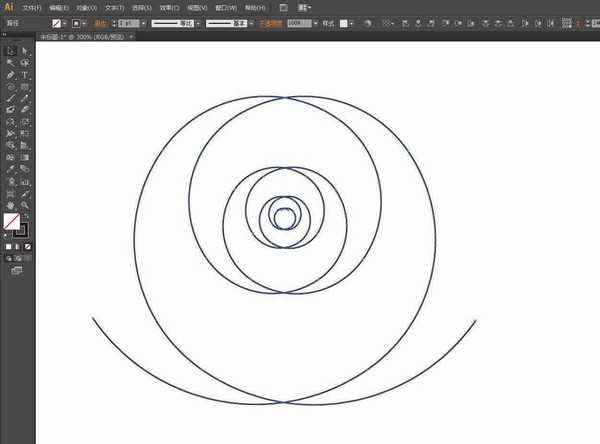Click the orange 描边 stroke link

(100, 22)
